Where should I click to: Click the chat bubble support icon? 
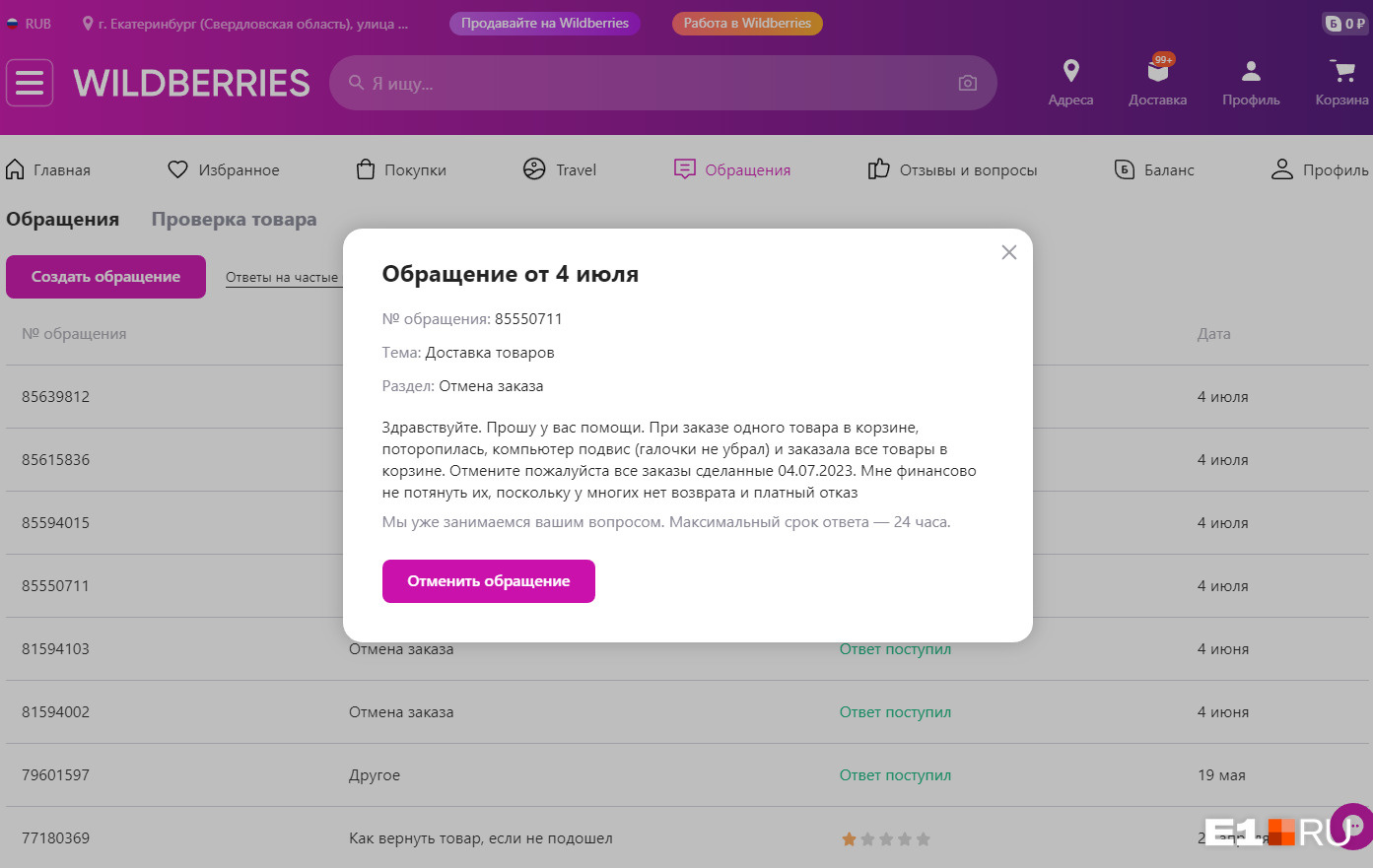coord(1353,826)
